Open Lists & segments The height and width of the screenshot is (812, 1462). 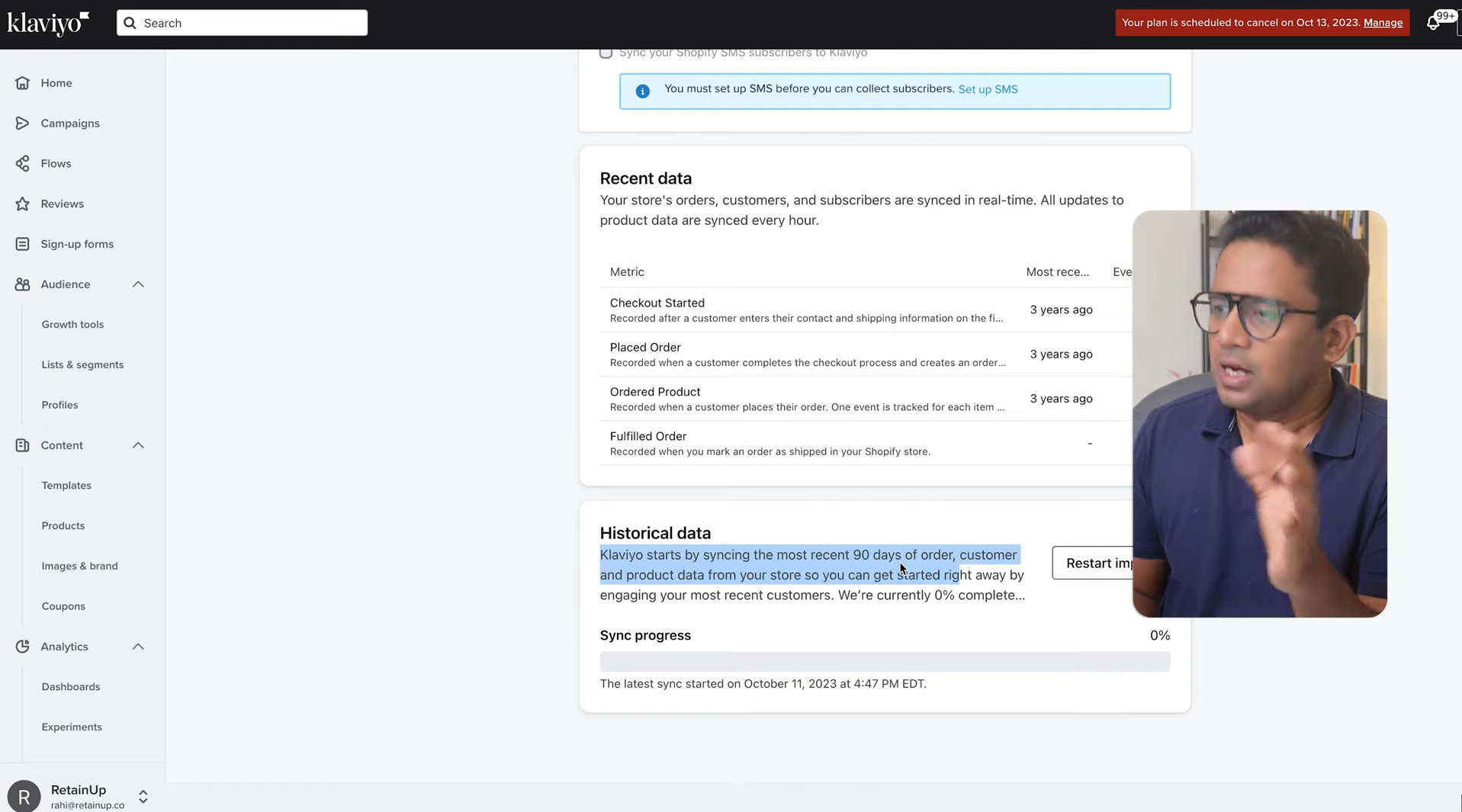point(82,364)
